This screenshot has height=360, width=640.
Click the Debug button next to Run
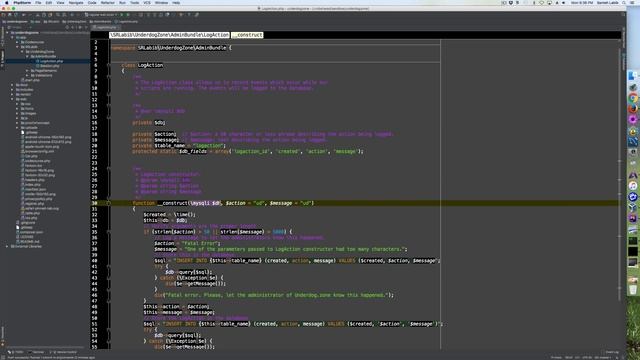(x=128, y=15)
